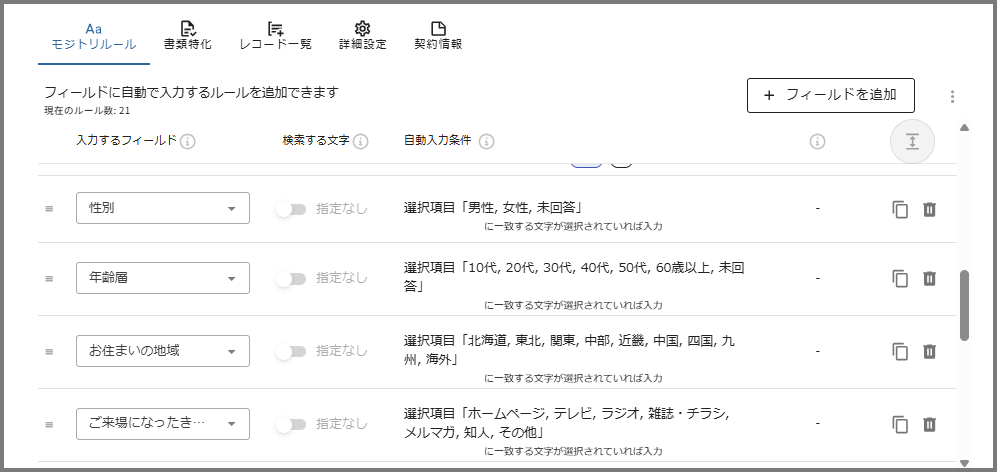Enable search text switch for 年齢層
The image size is (997, 472).
tap(290, 279)
